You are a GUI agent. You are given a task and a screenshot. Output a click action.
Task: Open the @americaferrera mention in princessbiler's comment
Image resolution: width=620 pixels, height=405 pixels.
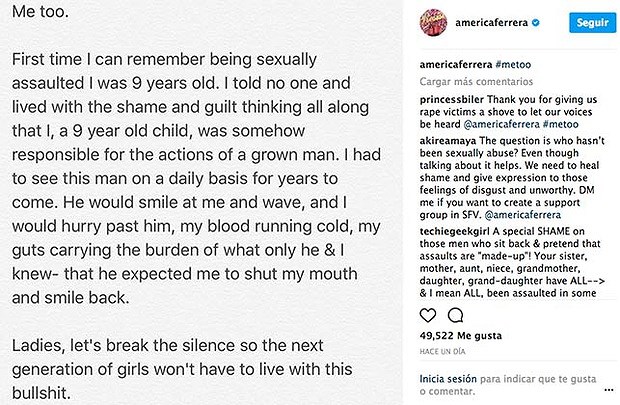coord(502,124)
